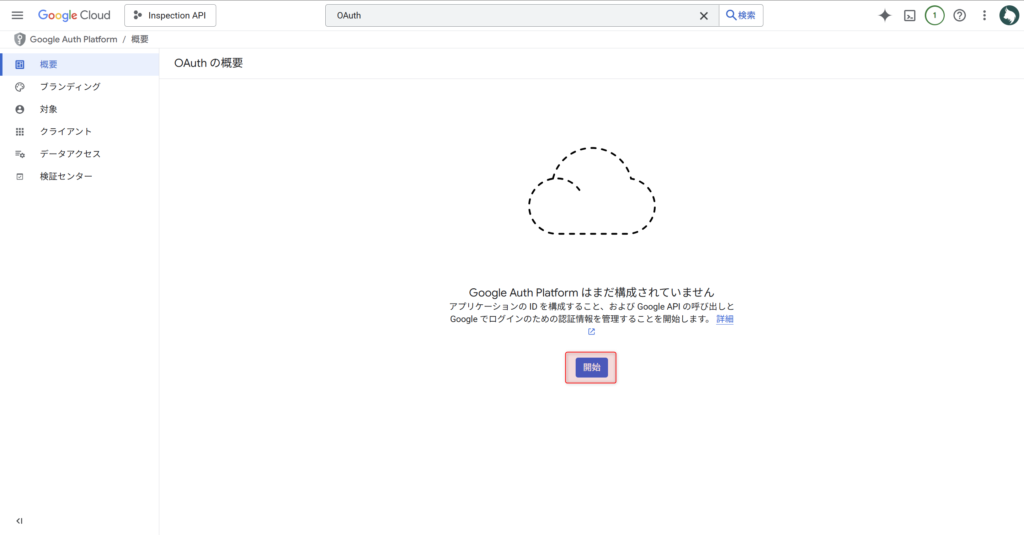The height and width of the screenshot is (535, 1024).
Task: Click the Gemini sparkle icon
Action: [884, 15]
